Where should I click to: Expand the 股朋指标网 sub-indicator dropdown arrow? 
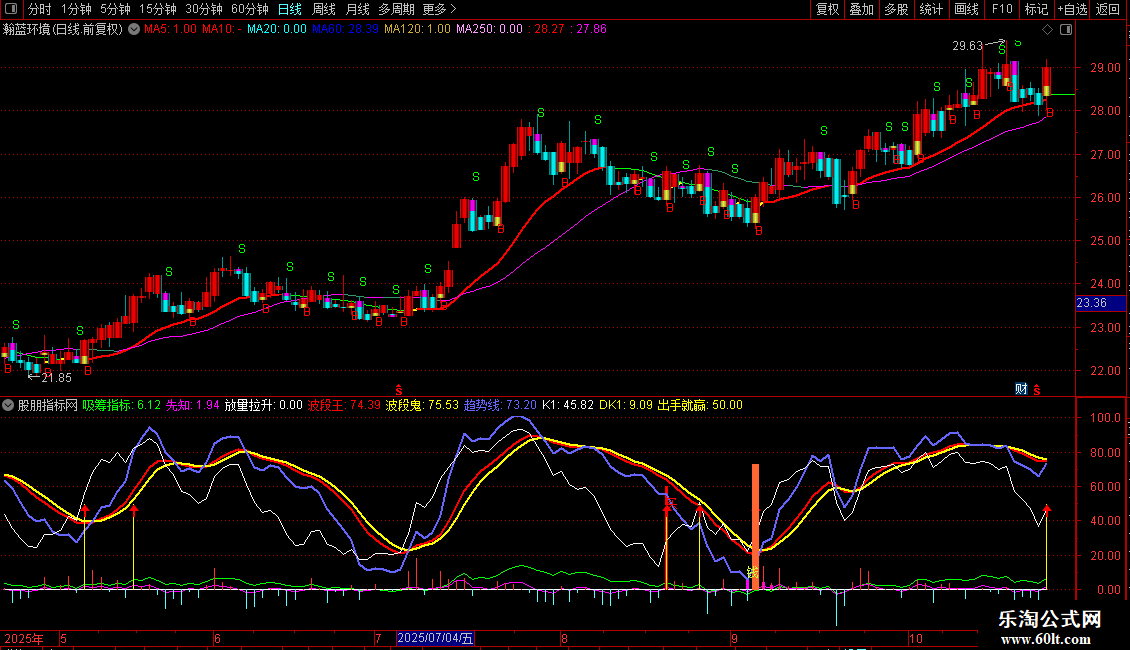pyautogui.click(x=8, y=405)
